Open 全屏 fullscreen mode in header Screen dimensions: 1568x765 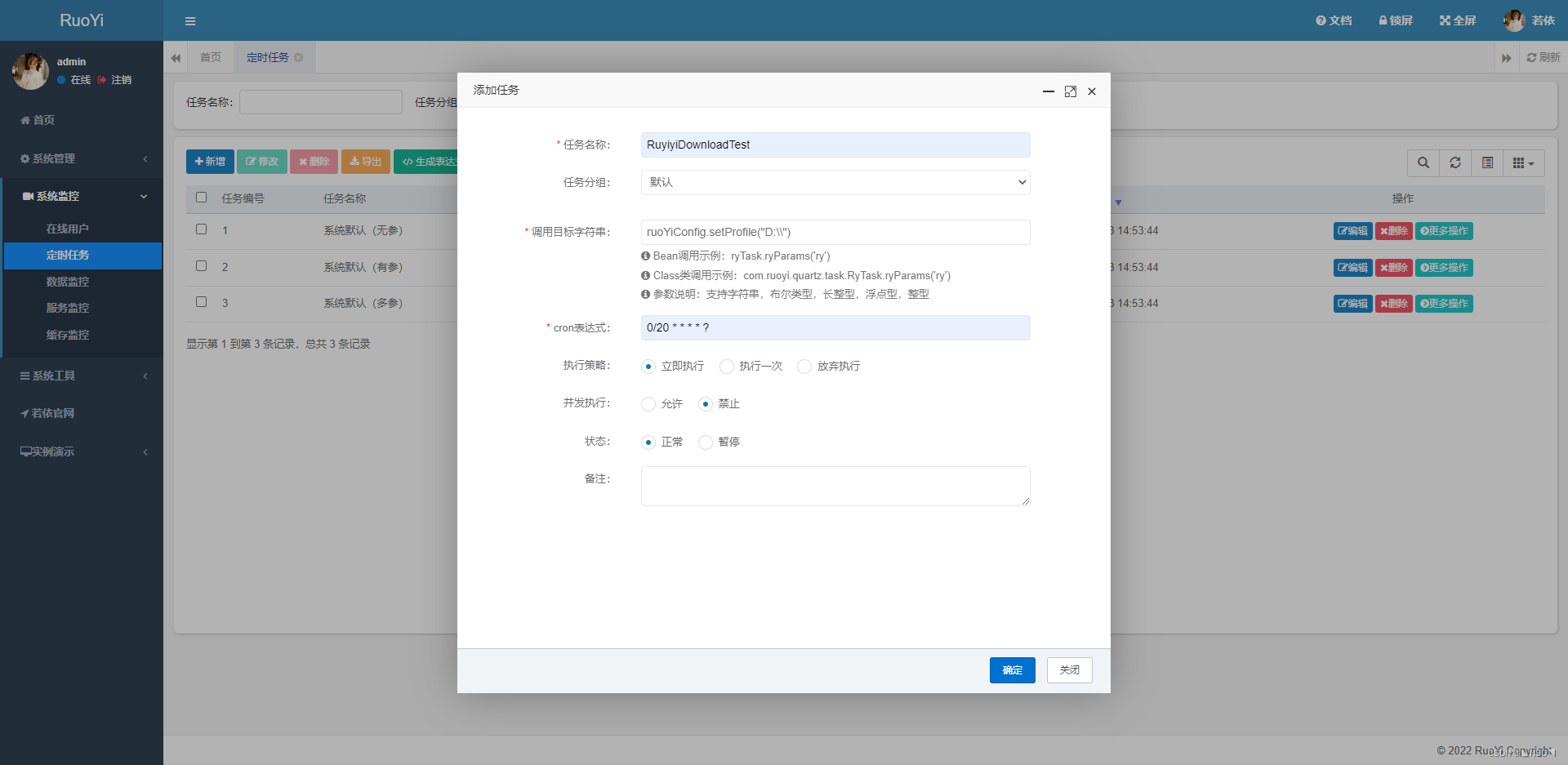pos(1458,20)
